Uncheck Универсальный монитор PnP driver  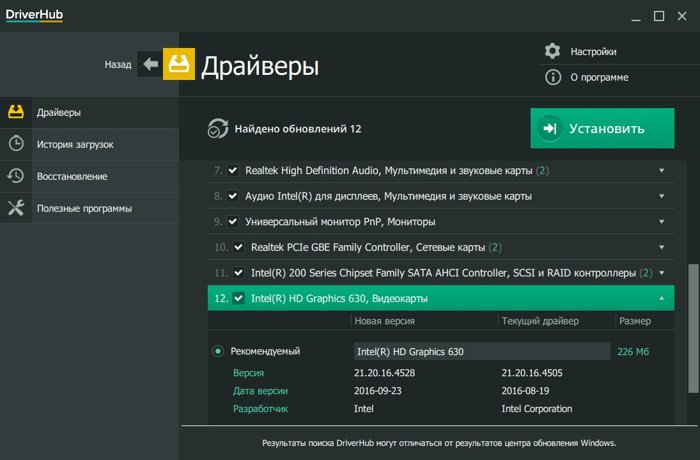pyautogui.click(x=233, y=221)
